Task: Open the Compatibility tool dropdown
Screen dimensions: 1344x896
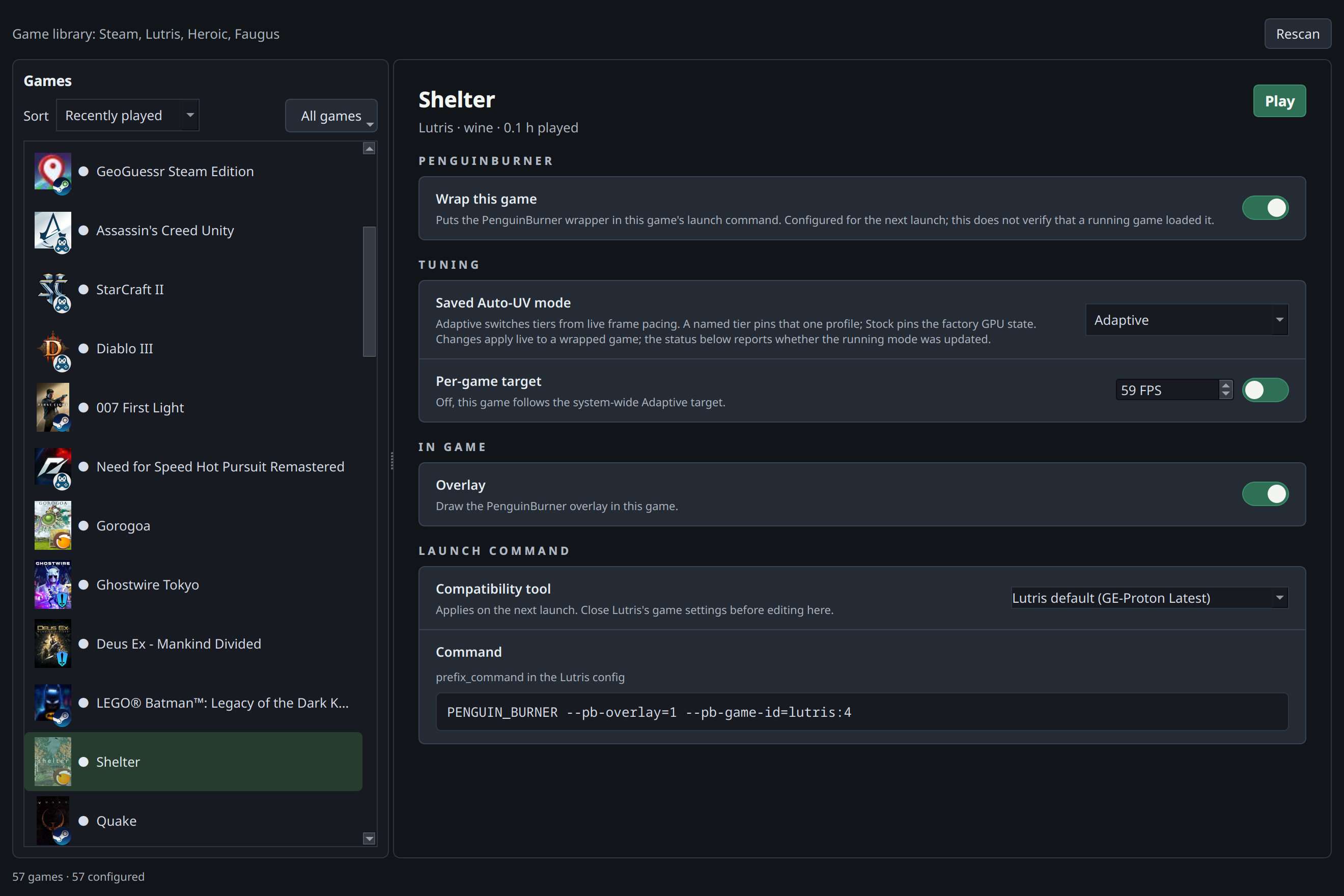Action: [x=1150, y=598]
